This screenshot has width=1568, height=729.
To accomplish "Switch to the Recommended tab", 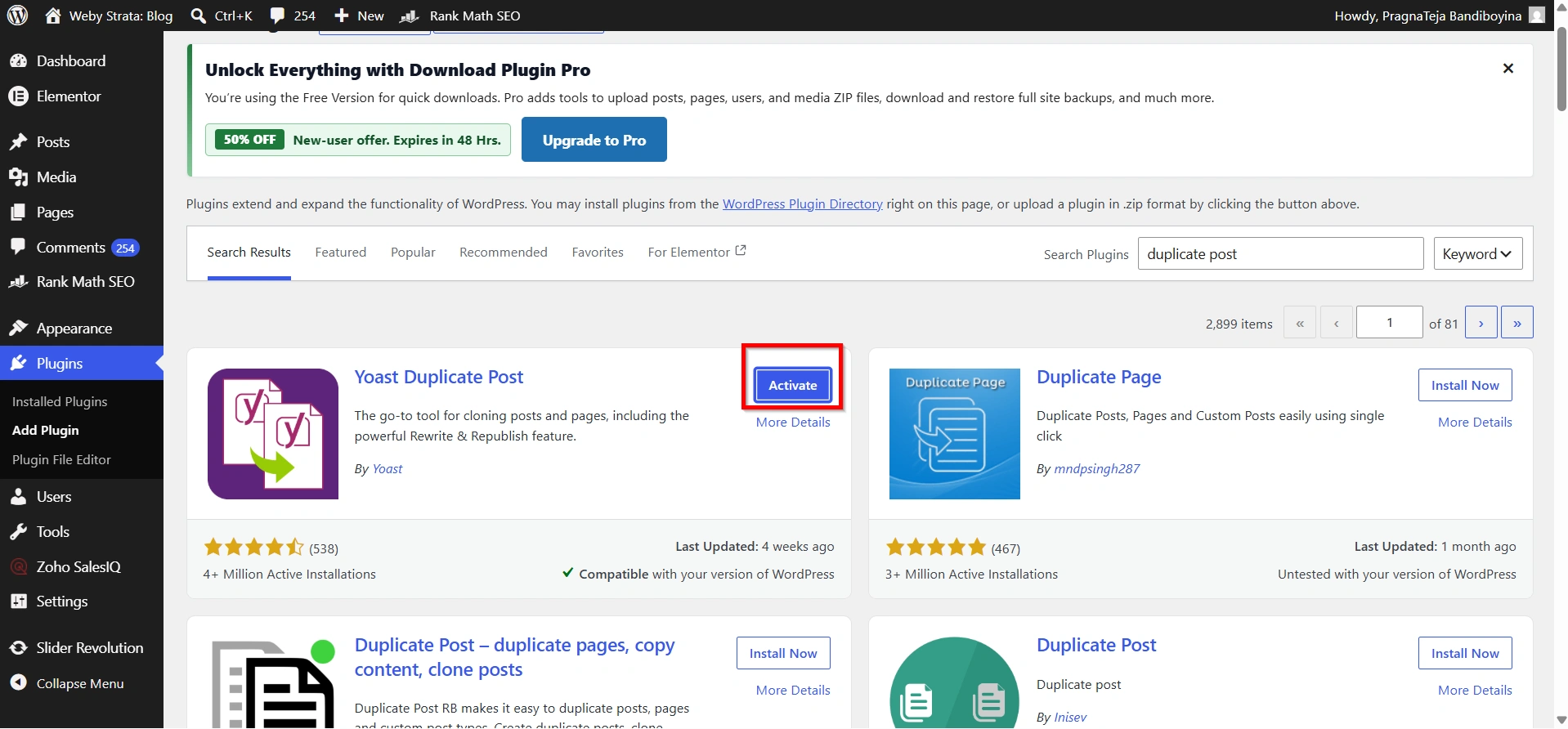I will point(504,253).
